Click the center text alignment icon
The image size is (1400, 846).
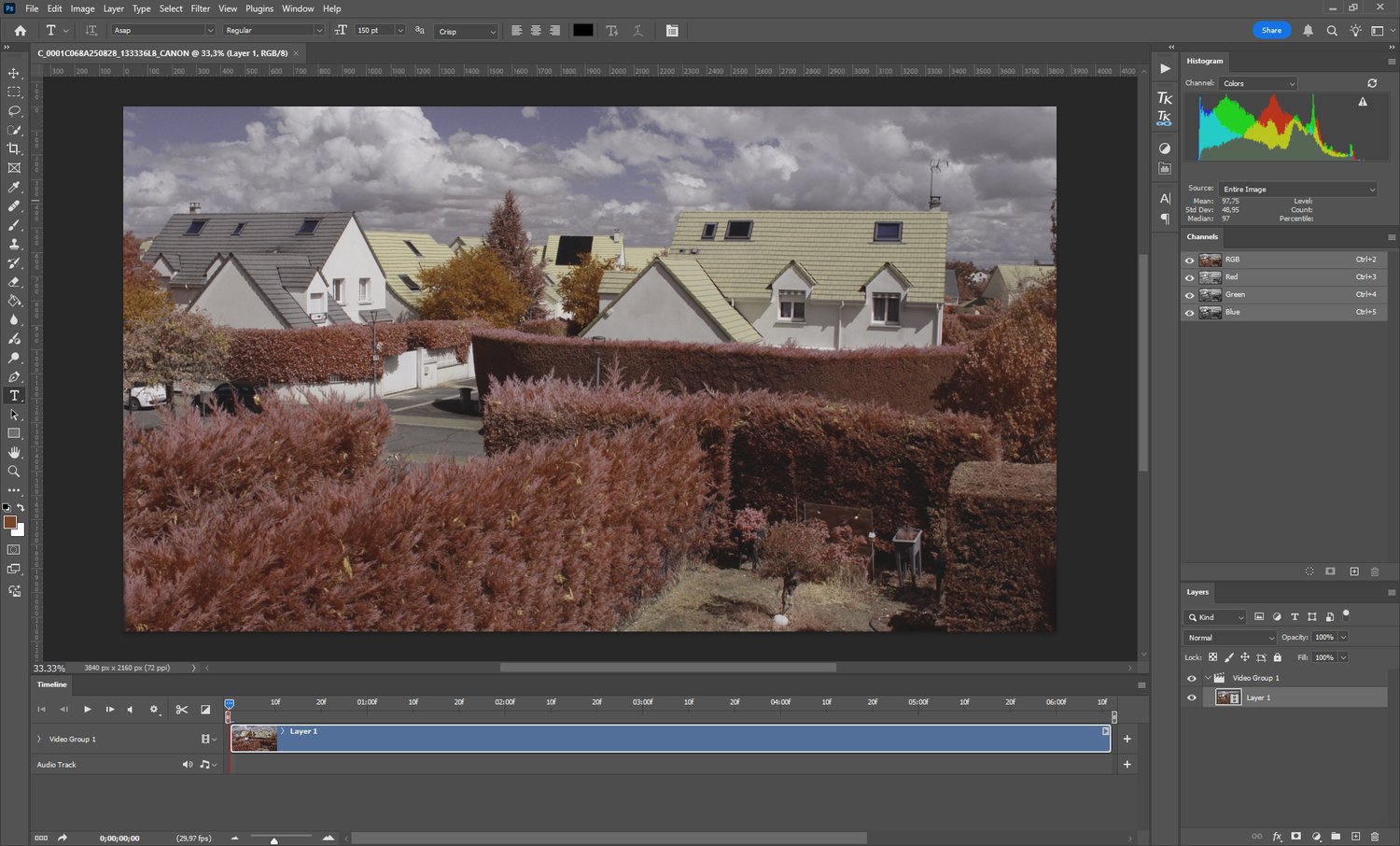(x=536, y=31)
